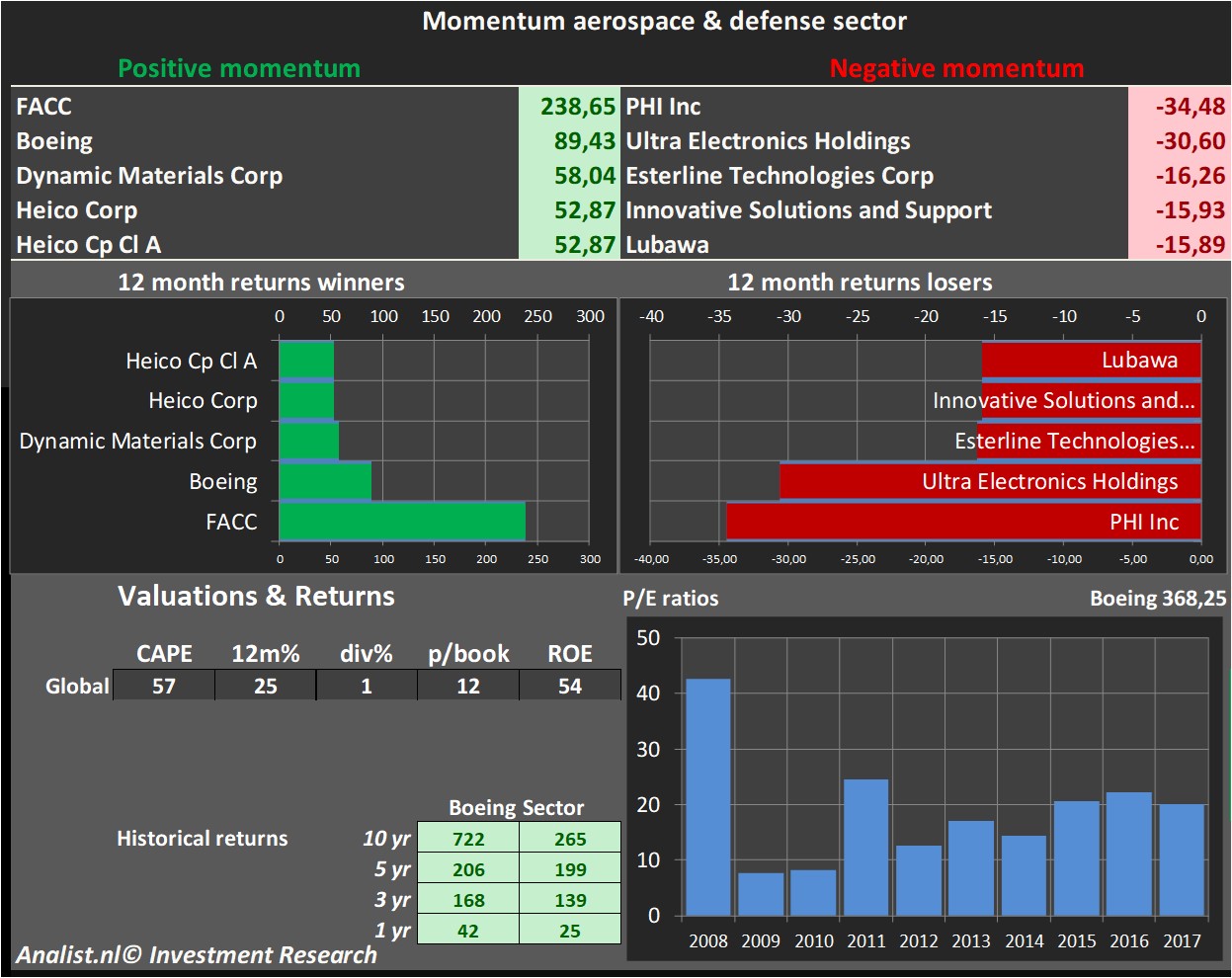Click the CAPE column header
This screenshot has width=1232, height=978.
pos(164,654)
